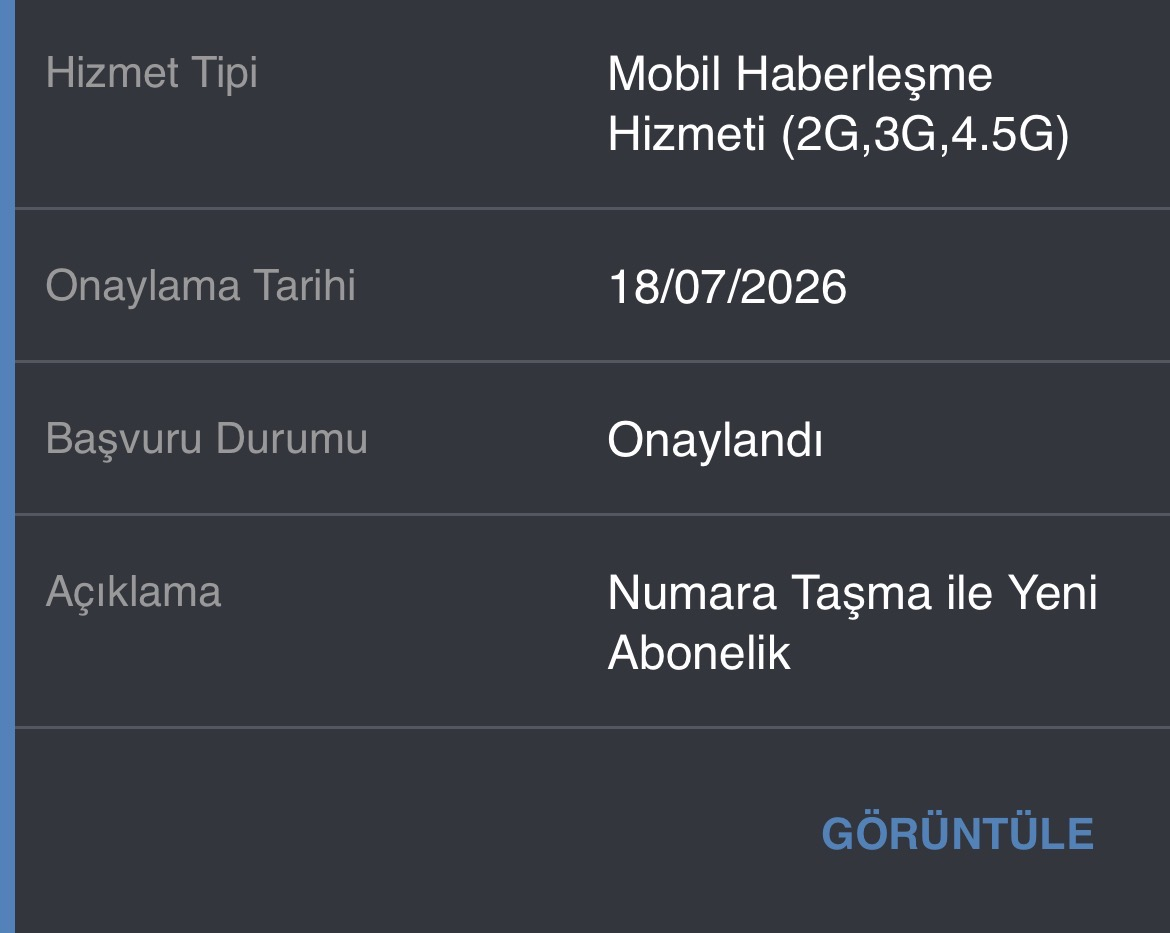The width and height of the screenshot is (1170, 933).
Task: Tap the Onaylama Tarihi label
Action: 201,287
